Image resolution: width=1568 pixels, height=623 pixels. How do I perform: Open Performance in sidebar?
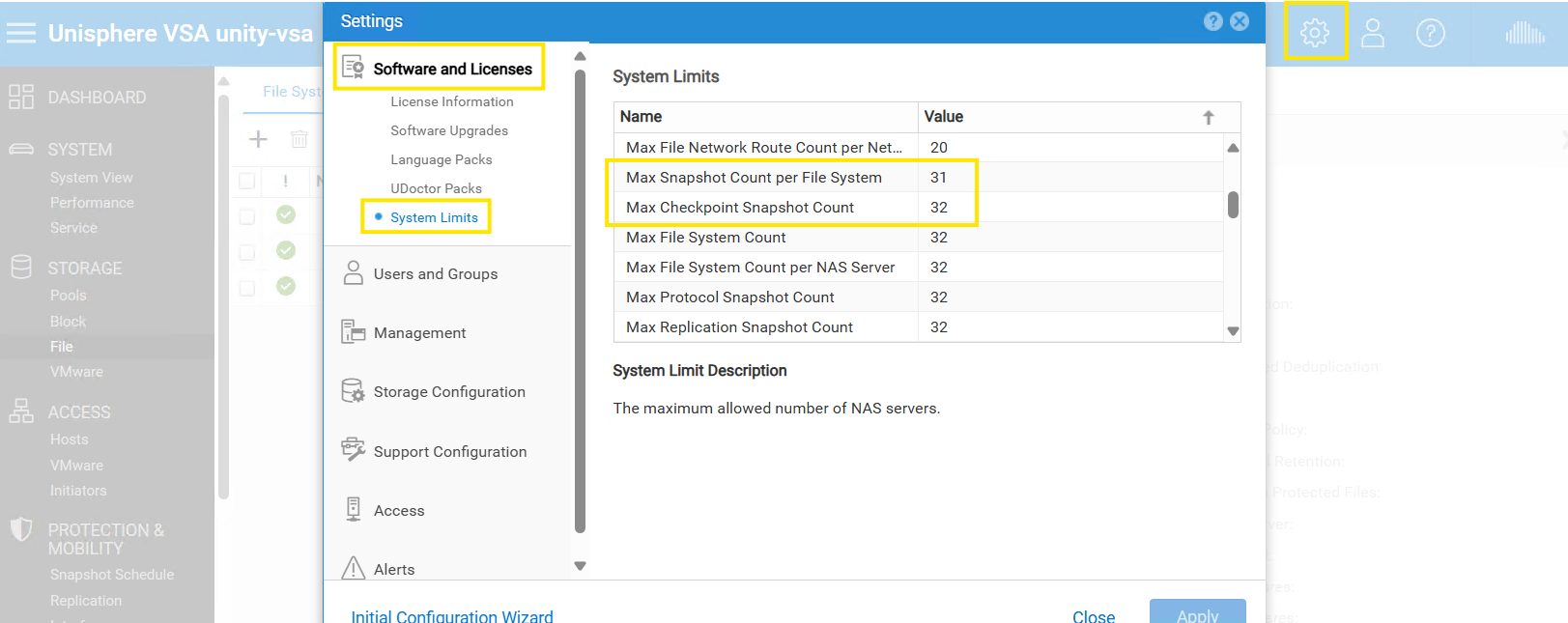[92, 203]
